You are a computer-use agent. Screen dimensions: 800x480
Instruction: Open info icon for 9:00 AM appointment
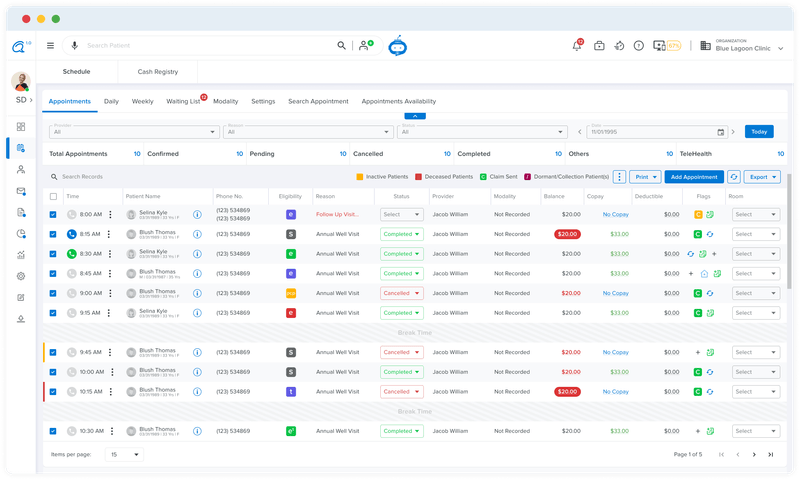[197, 293]
